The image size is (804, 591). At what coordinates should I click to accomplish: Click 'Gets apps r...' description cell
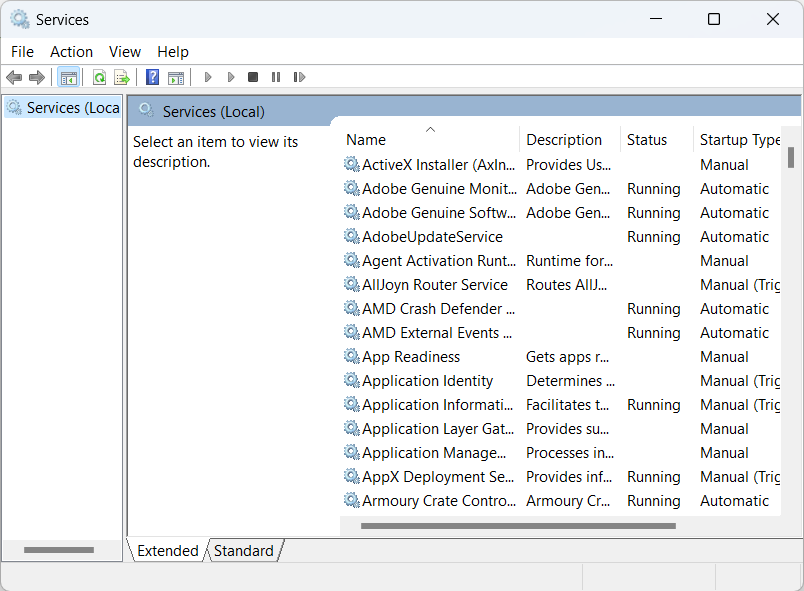coord(568,357)
